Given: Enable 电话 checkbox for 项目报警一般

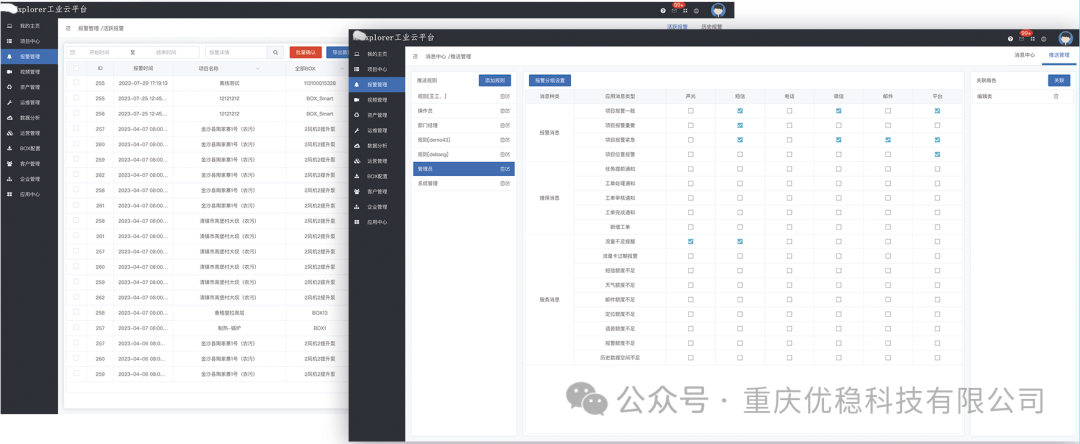Looking at the screenshot, I should [x=789, y=111].
